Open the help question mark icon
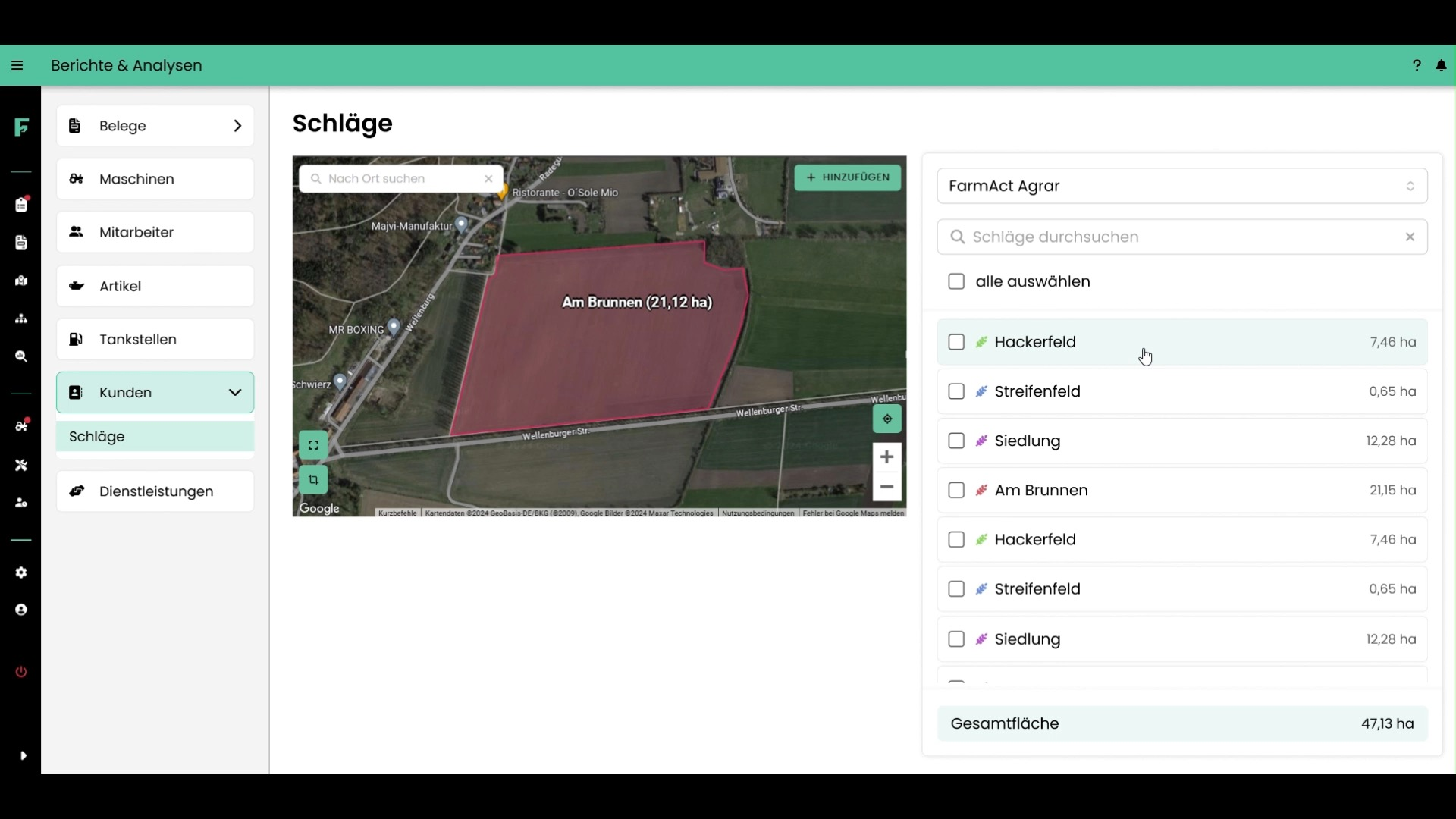Screen dimensions: 1456x819 pos(1417,66)
